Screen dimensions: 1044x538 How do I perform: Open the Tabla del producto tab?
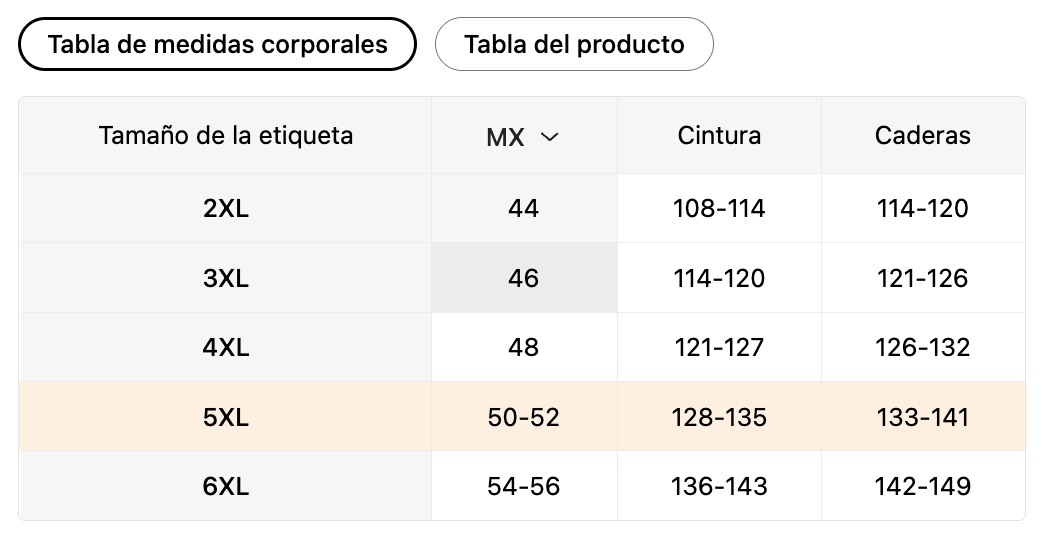click(574, 44)
